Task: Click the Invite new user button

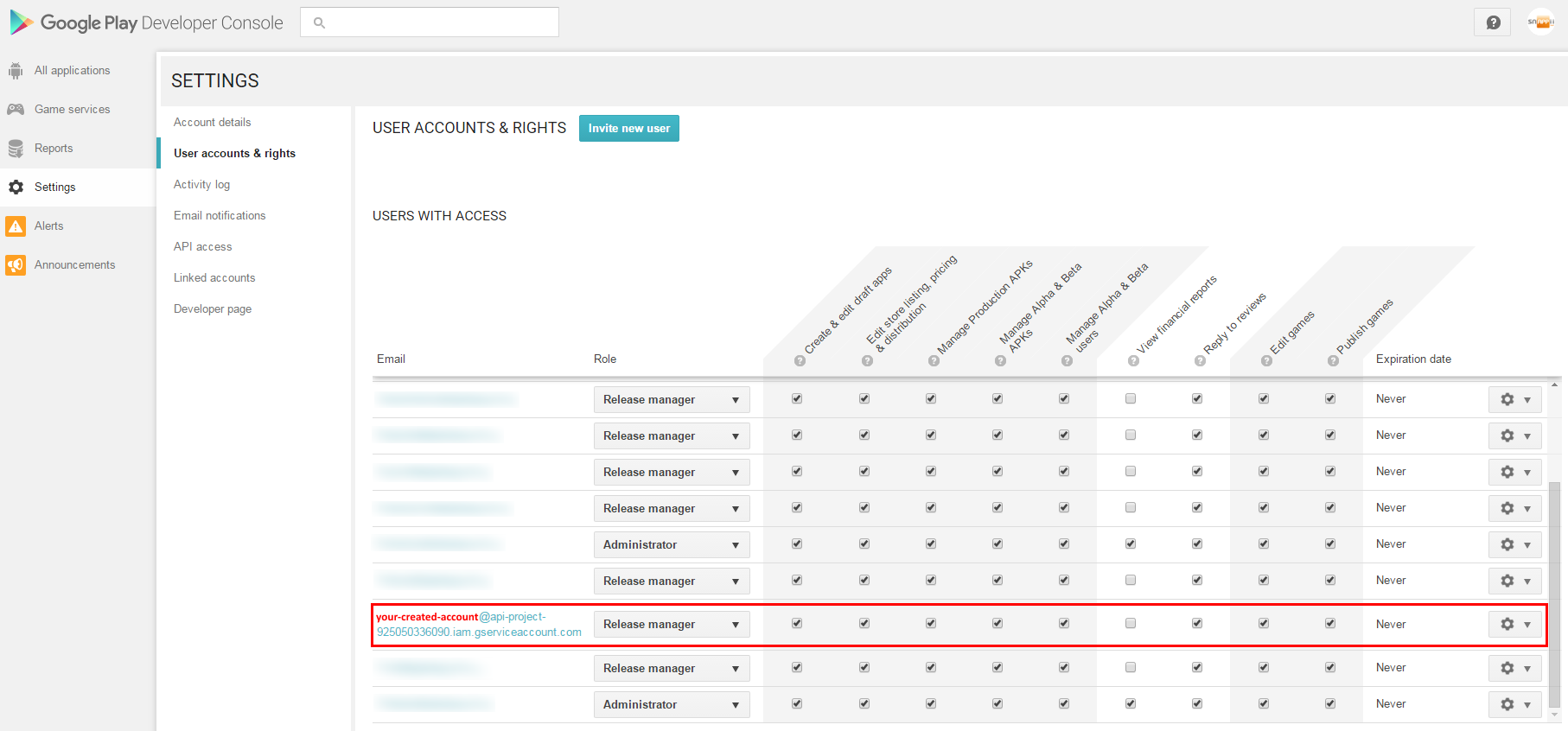Action: 628,128
